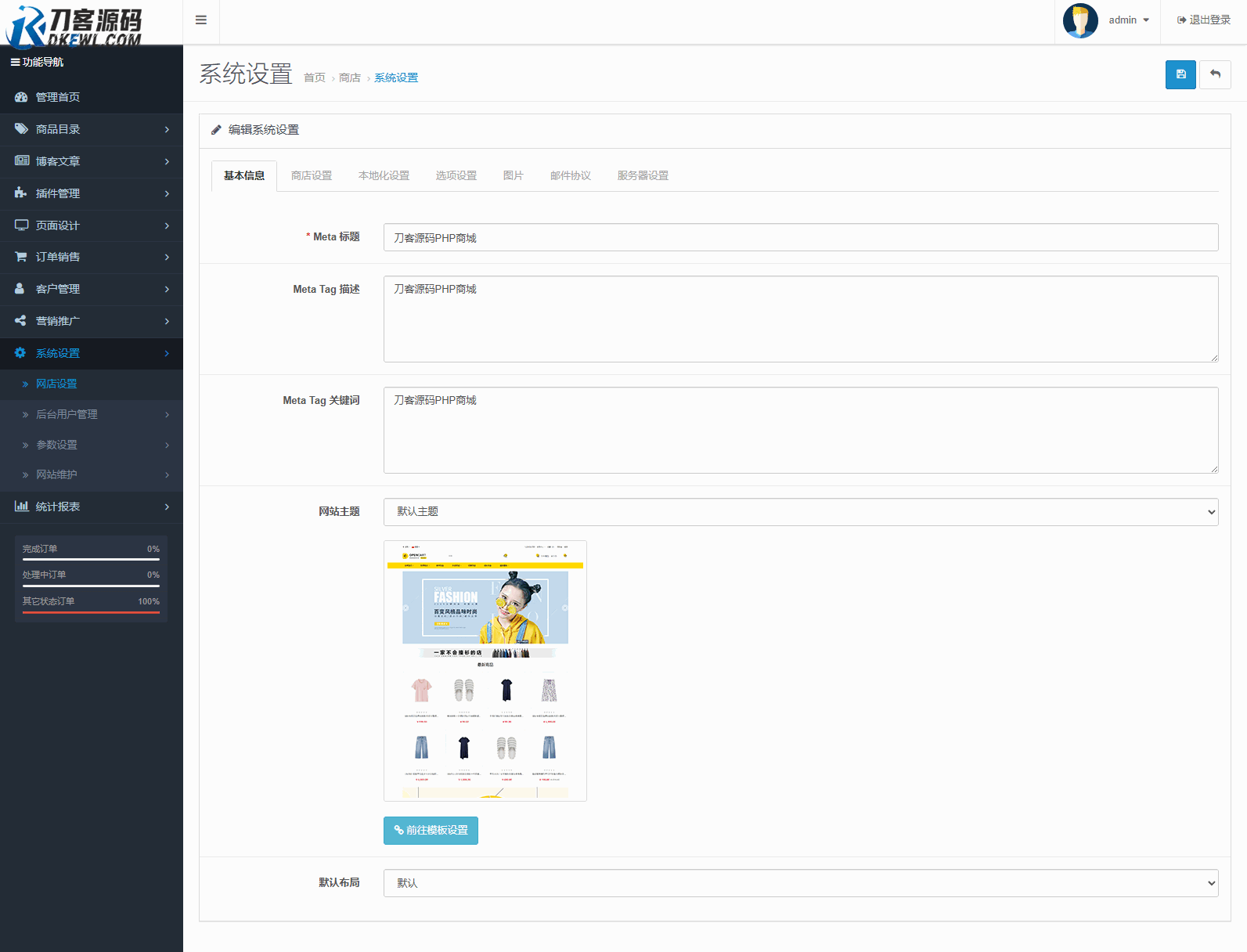Click the Meta 标题 input field

(800, 237)
